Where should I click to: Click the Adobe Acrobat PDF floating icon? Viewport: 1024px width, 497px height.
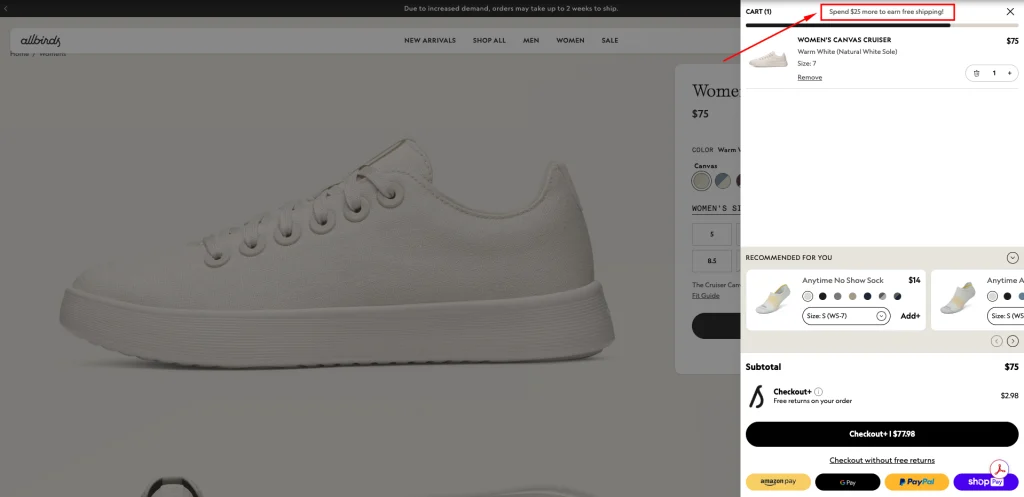pos(1000,470)
